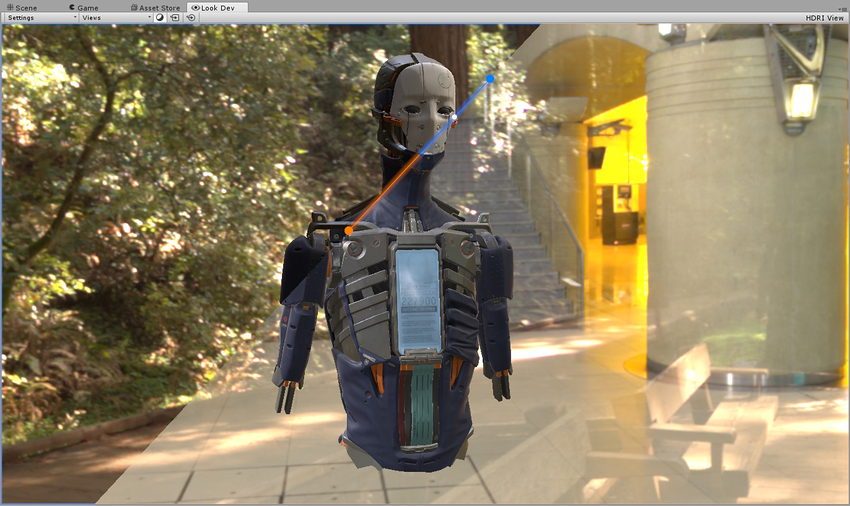
Task: Switch to the Game tab
Action: click(84, 8)
